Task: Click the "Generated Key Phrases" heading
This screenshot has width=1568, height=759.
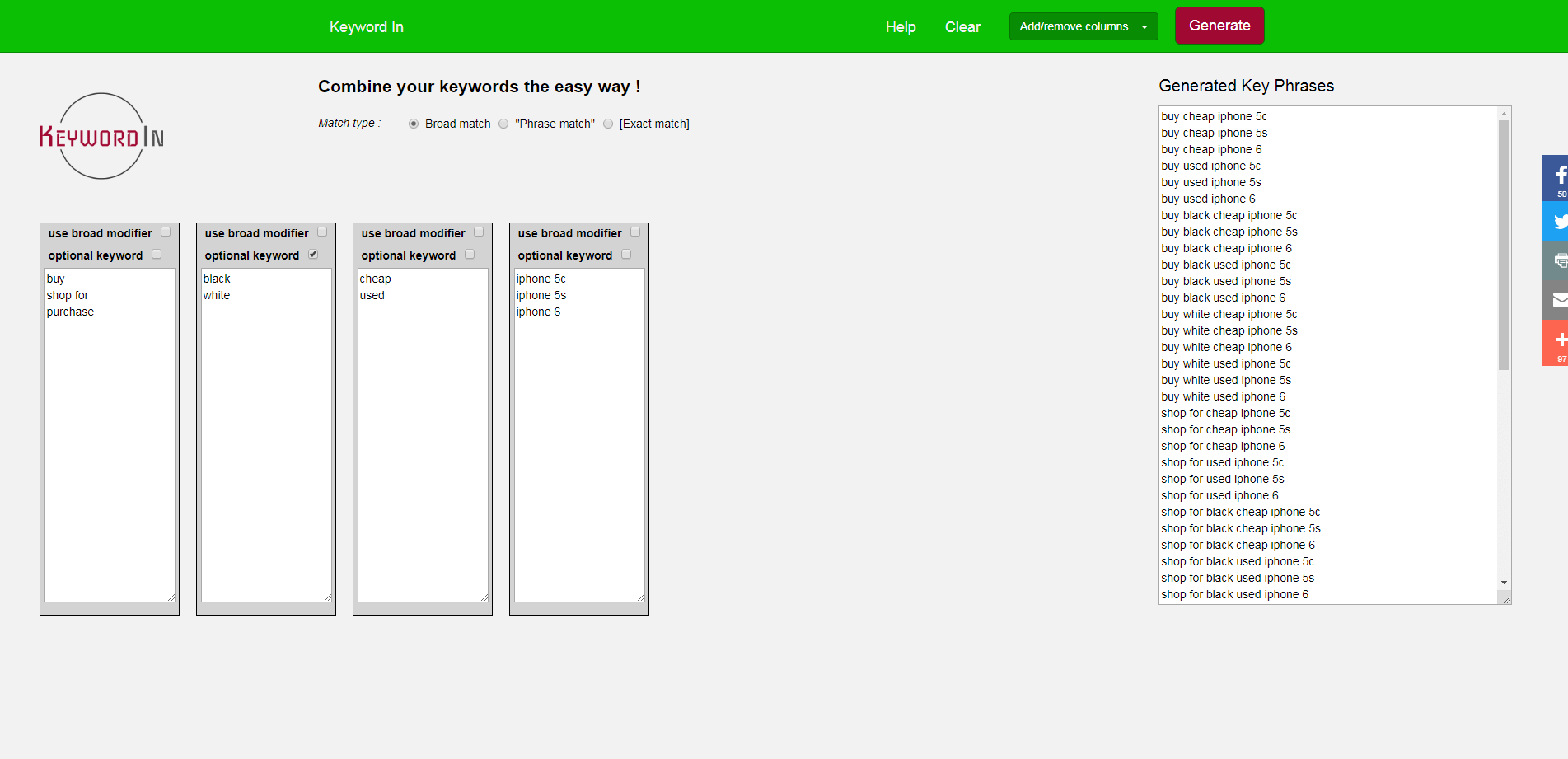Action: click(x=1246, y=86)
